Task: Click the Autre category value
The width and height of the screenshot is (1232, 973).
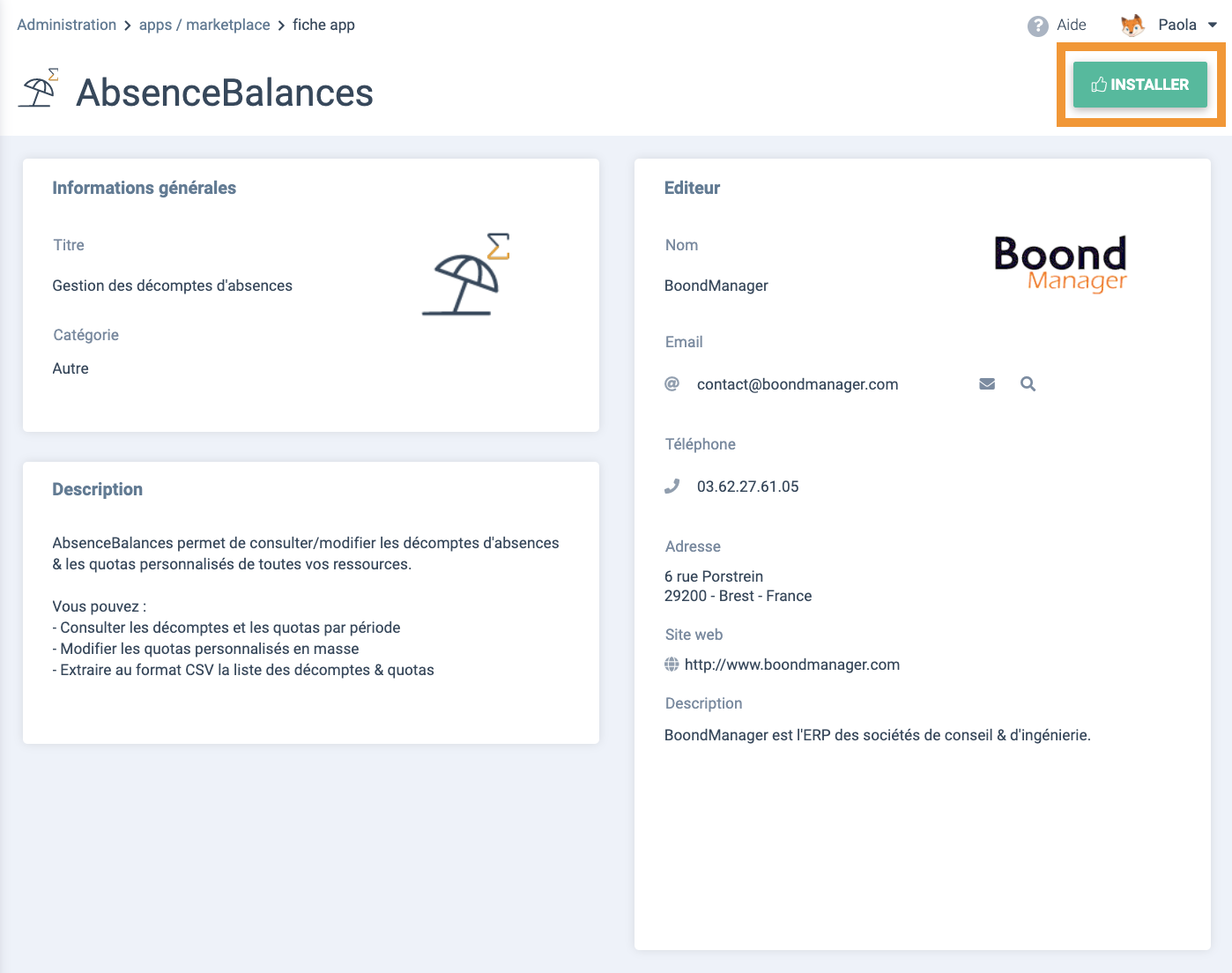Action: [x=71, y=368]
